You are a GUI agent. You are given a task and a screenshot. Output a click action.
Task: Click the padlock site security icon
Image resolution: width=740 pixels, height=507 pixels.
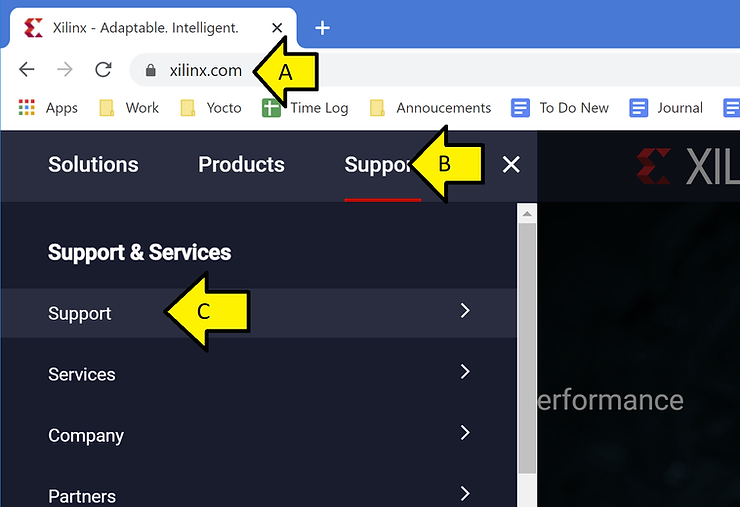(x=151, y=71)
